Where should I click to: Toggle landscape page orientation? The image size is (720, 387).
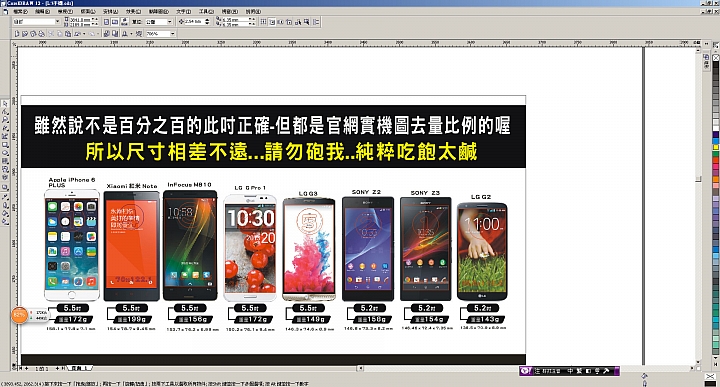click(115, 22)
